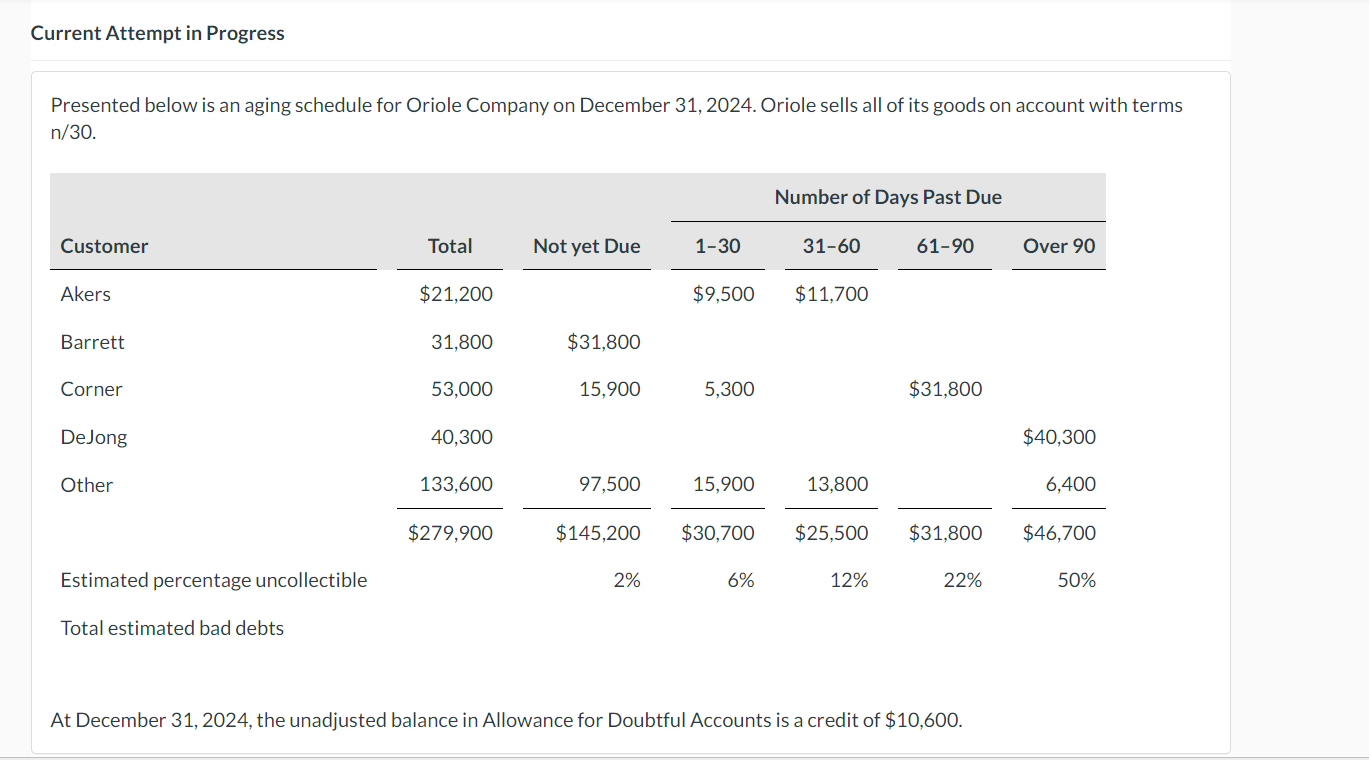1369x760 pixels.
Task: Select Corner 1–30 amount '5,300'
Action: click(730, 389)
